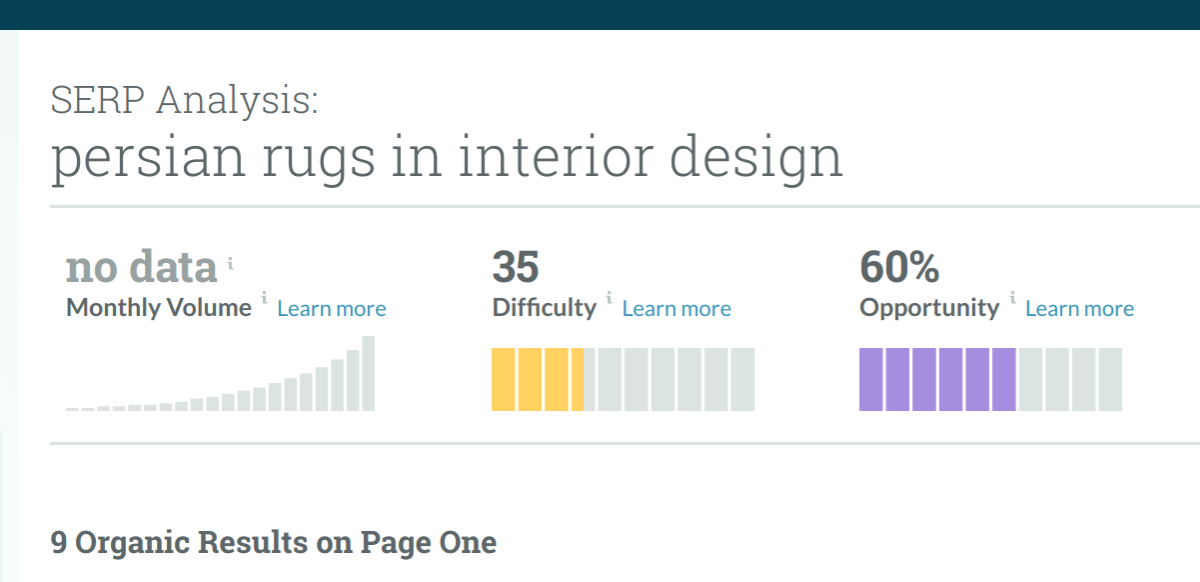Click the gray unfilled part of Opportunity bar
The height and width of the screenshot is (582, 1200).
1069,379
